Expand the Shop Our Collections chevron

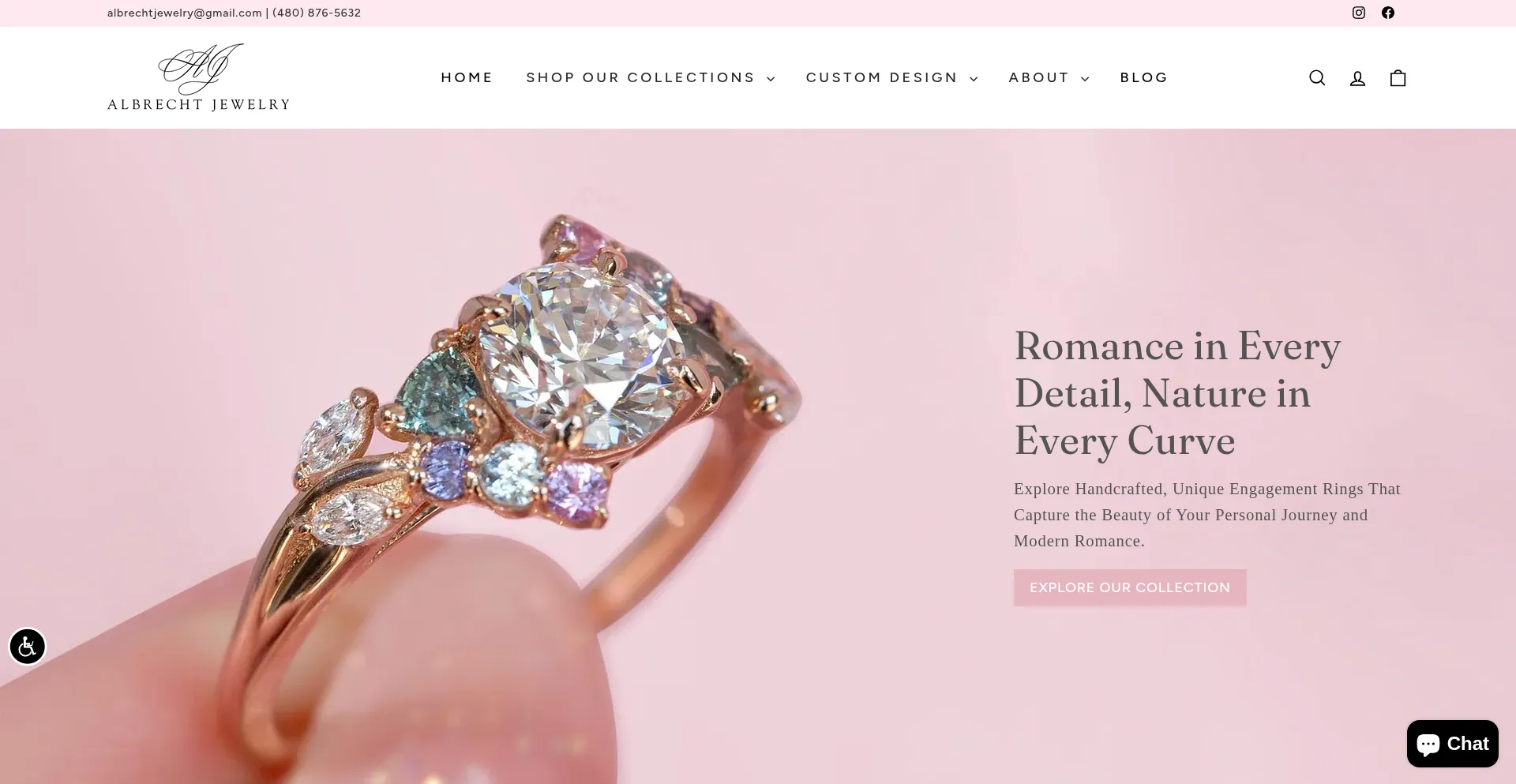pyautogui.click(x=771, y=79)
